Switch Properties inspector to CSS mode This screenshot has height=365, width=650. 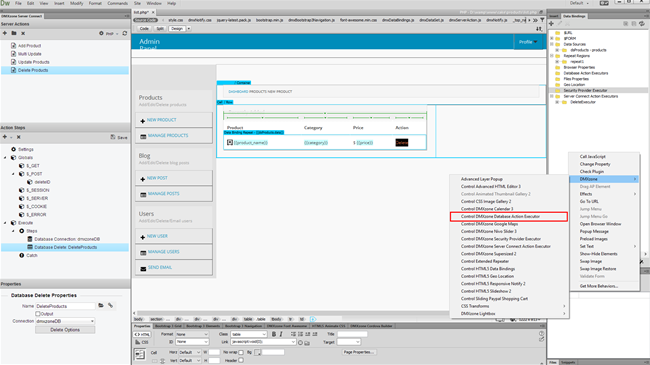point(142,342)
